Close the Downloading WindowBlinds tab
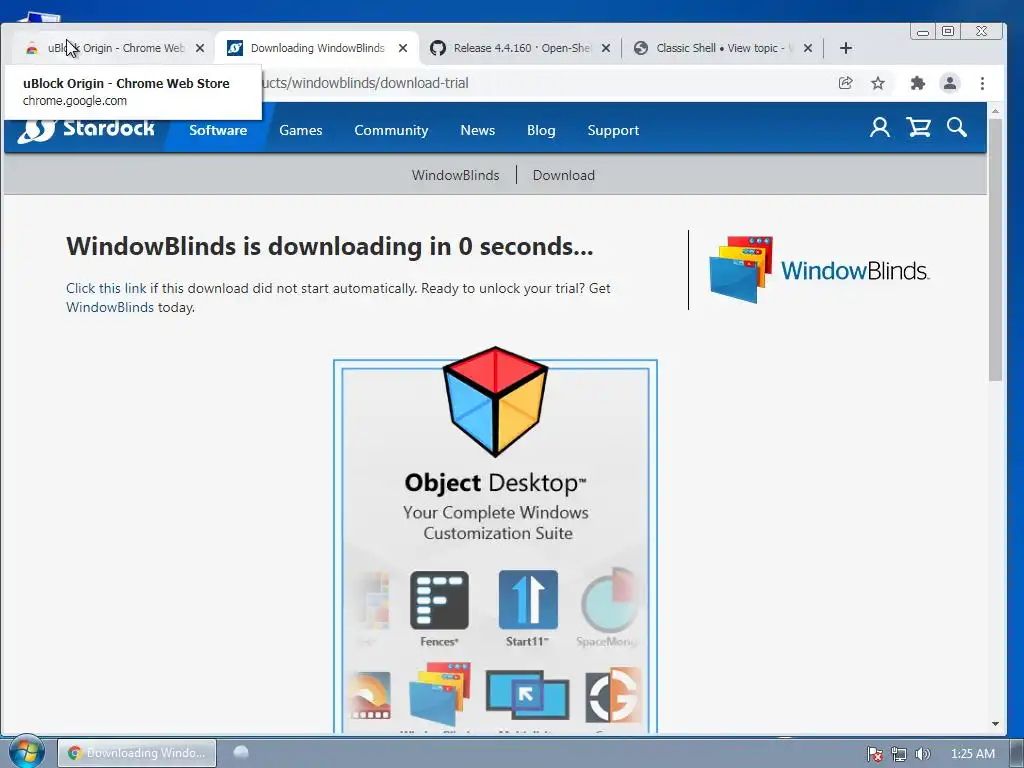Image resolution: width=1024 pixels, height=768 pixels. pos(403,48)
